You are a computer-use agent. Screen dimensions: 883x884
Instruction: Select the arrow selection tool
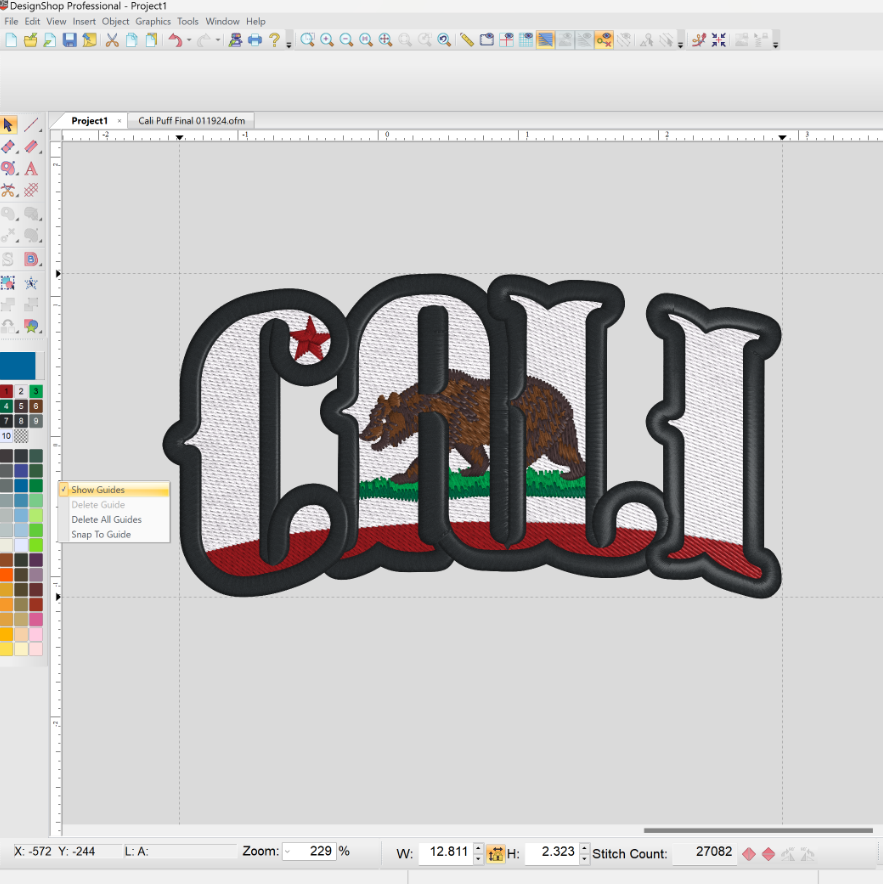(9, 125)
